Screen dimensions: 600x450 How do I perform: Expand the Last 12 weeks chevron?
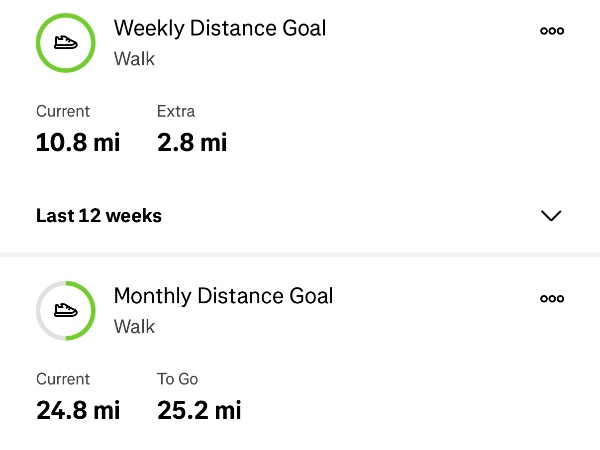tap(550, 216)
